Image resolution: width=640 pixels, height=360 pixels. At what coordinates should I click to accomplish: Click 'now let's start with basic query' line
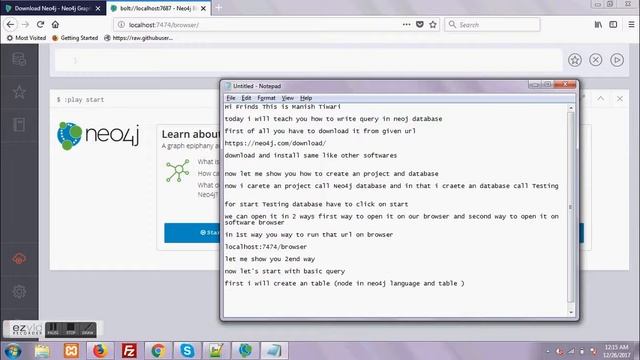tap(284, 271)
